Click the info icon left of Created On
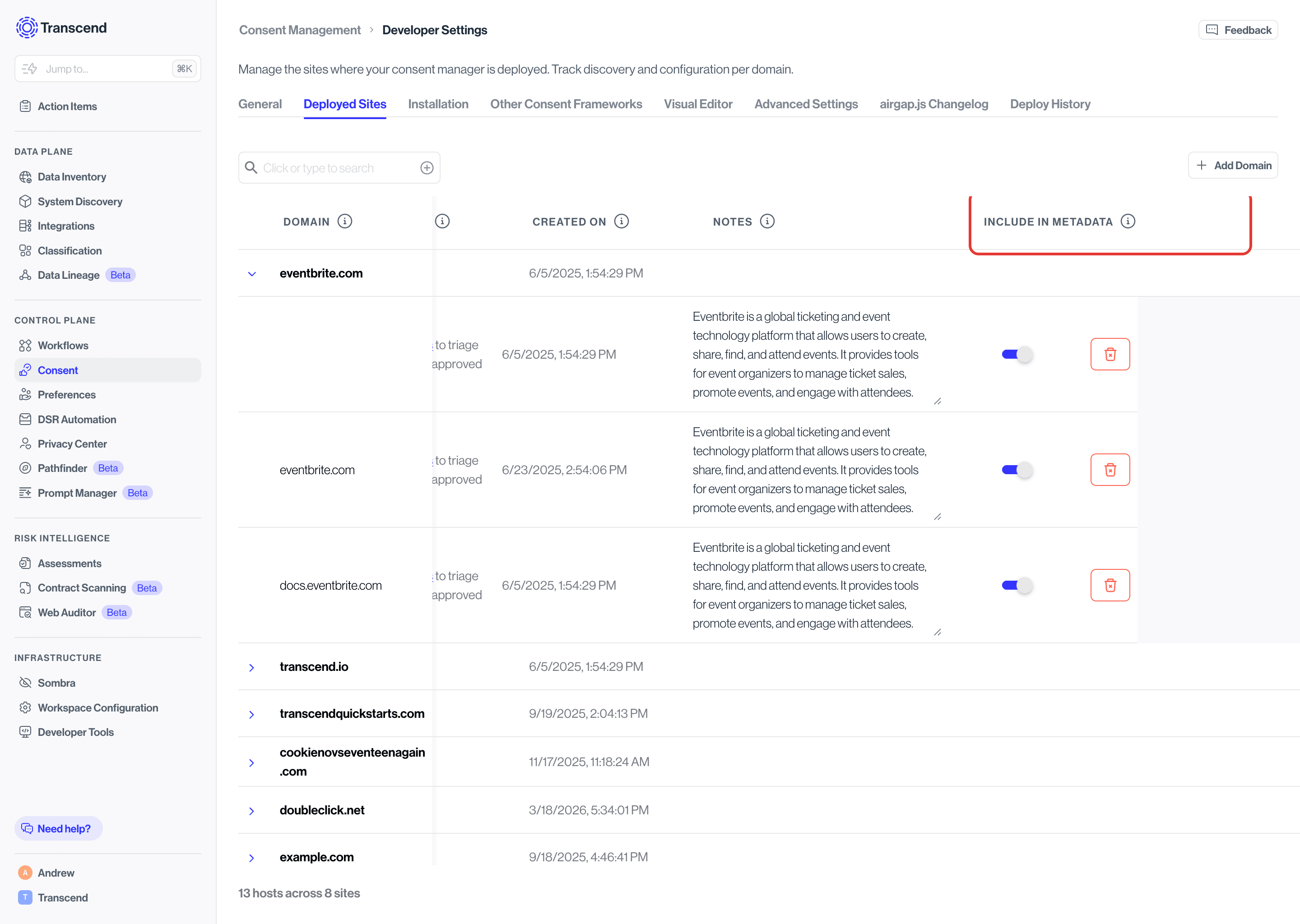The width and height of the screenshot is (1300, 924). coord(442,222)
